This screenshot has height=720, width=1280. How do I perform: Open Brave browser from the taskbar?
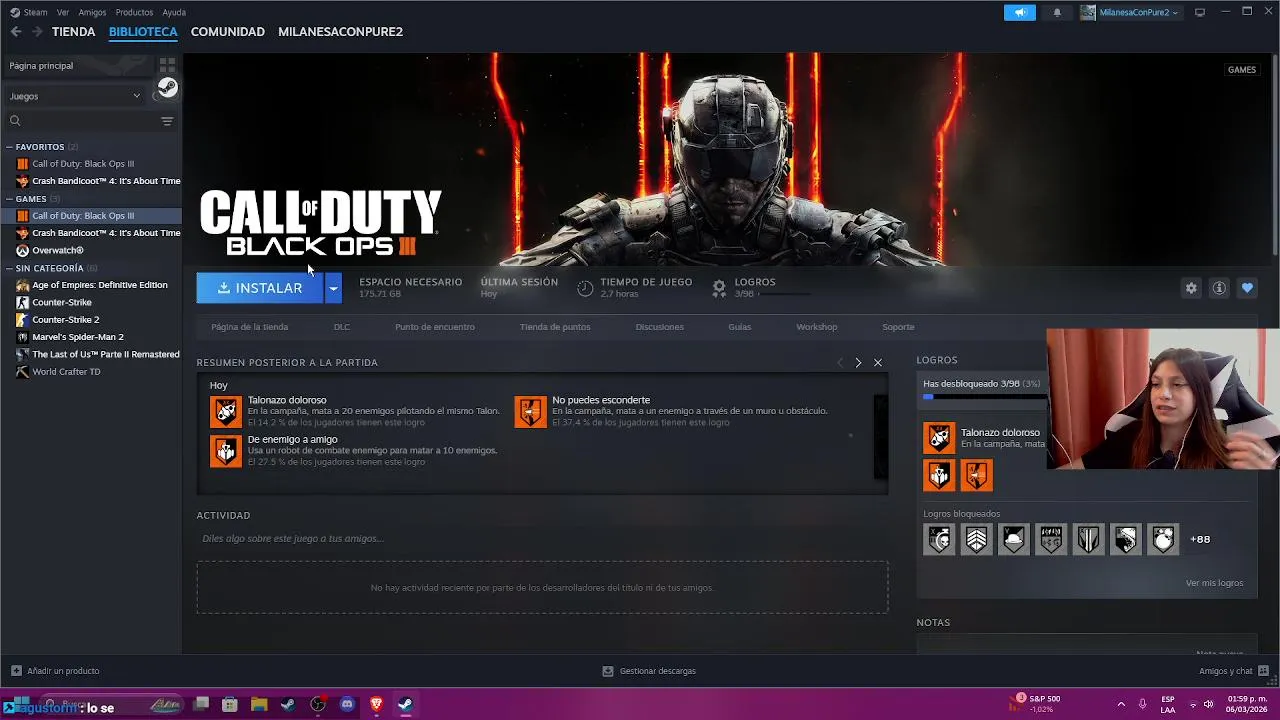[x=376, y=704]
